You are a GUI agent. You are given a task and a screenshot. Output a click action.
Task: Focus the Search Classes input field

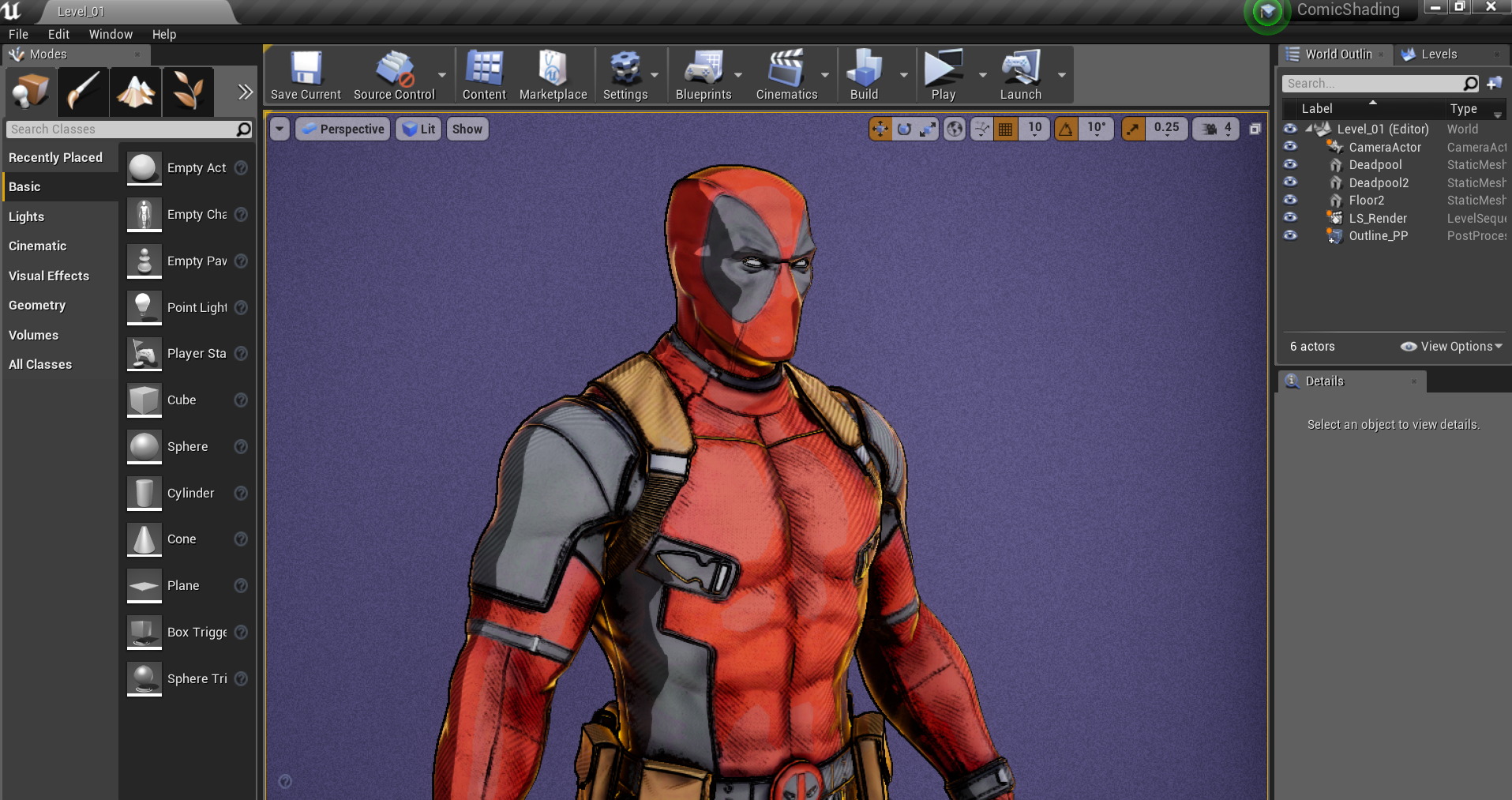pos(129,130)
